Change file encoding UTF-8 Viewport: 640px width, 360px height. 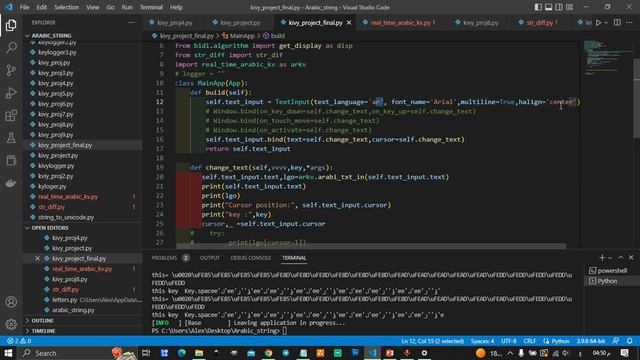509,341
